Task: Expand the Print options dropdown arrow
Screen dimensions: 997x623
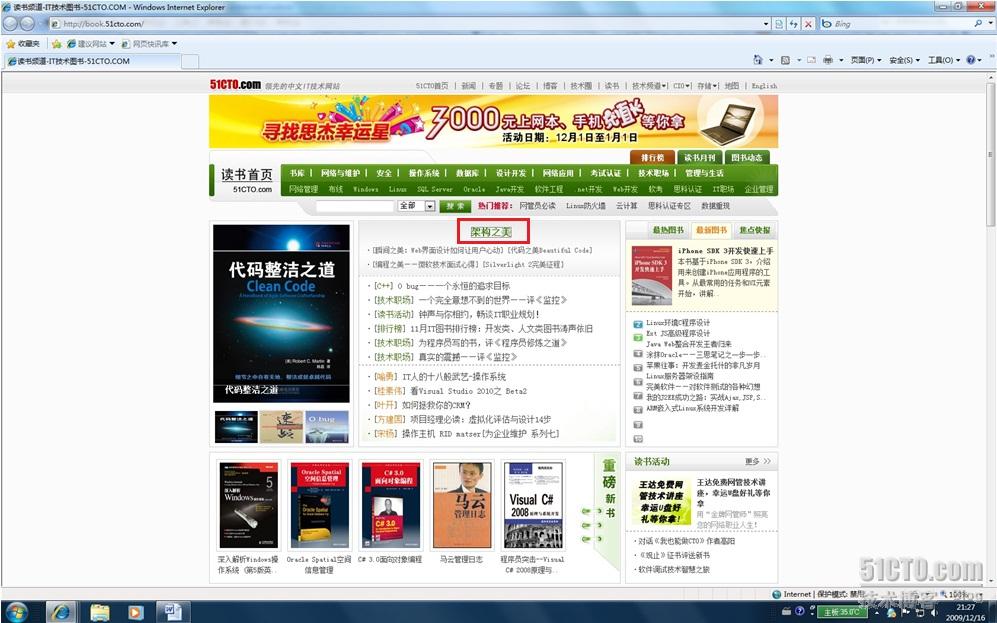Action: pyautogui.click(x=841, y=60)
